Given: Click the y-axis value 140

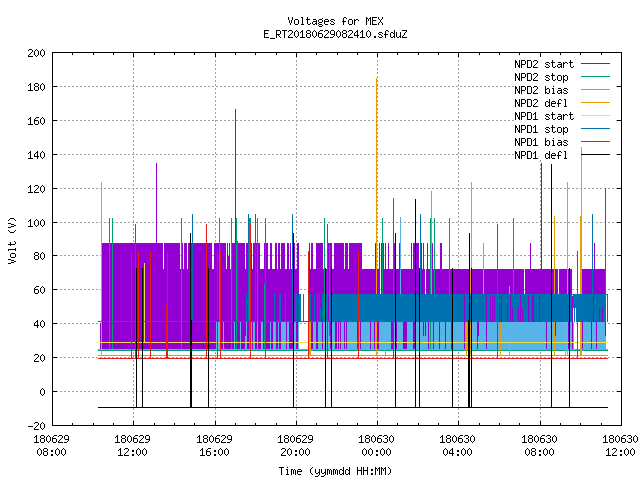Looking at the screenshot, I should (36, 155).
